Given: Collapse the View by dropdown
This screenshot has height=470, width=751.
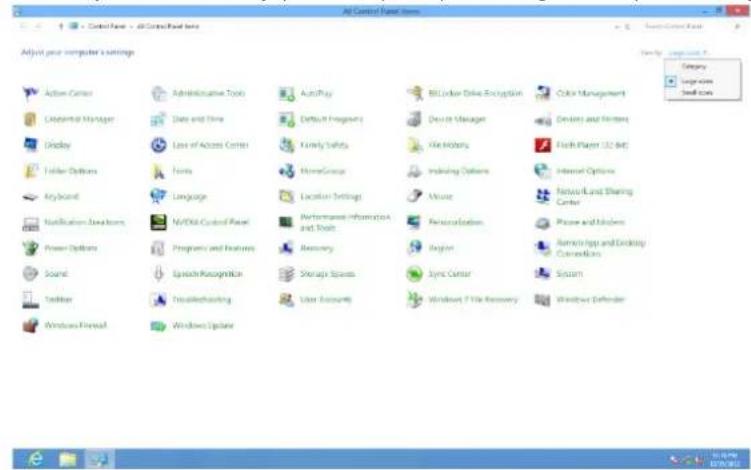Looking at the screenshot, I should 688,53.
